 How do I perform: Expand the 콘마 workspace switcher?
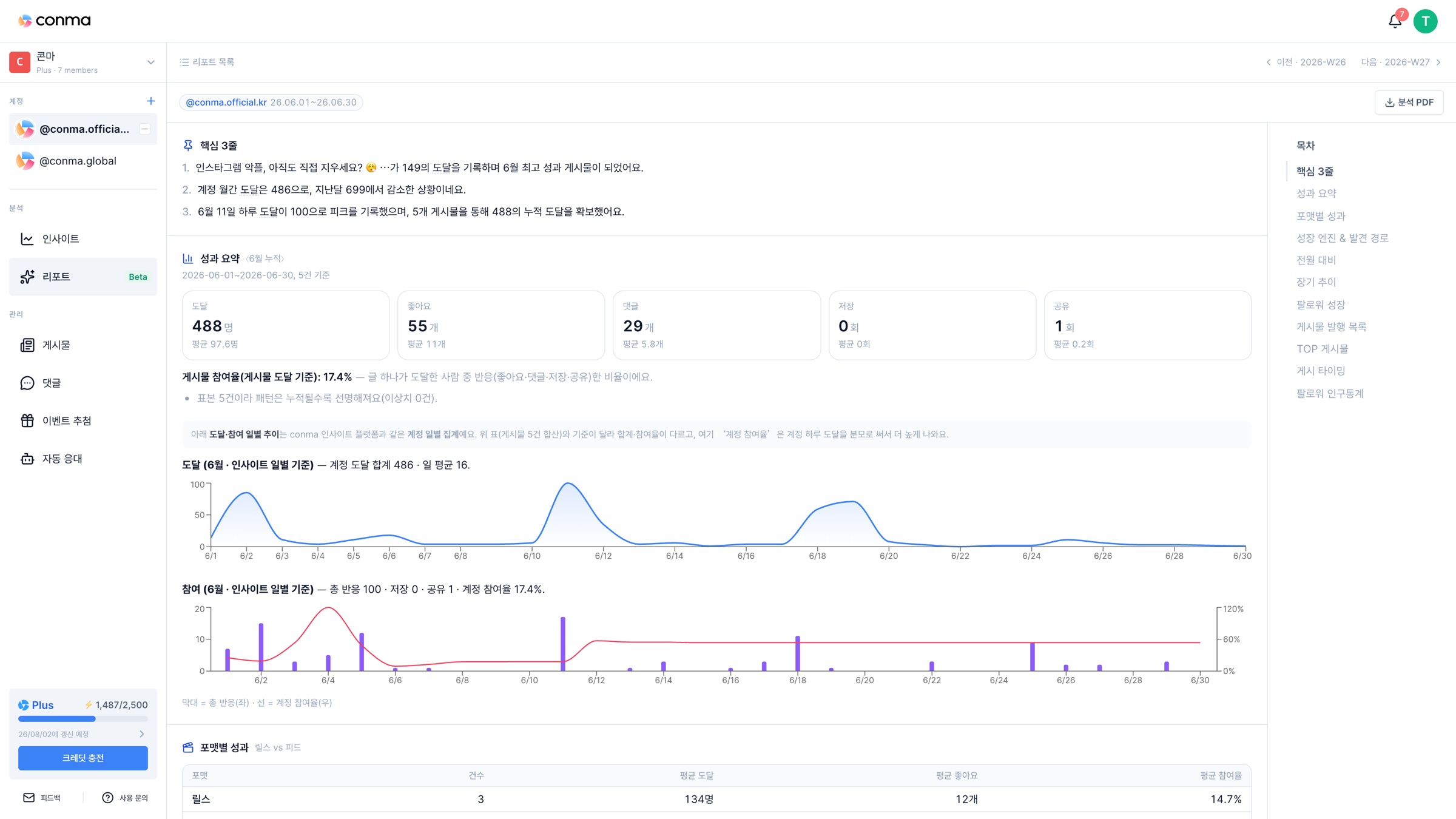pyautogui.click(x=150, y=62)
